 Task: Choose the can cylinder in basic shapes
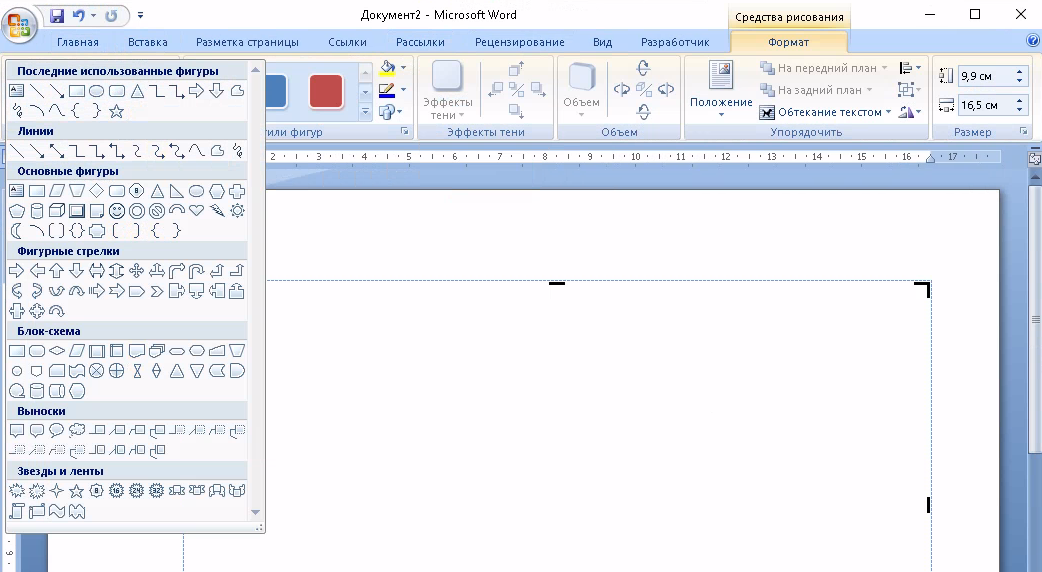pyautogui.click(x=37, y=211)
